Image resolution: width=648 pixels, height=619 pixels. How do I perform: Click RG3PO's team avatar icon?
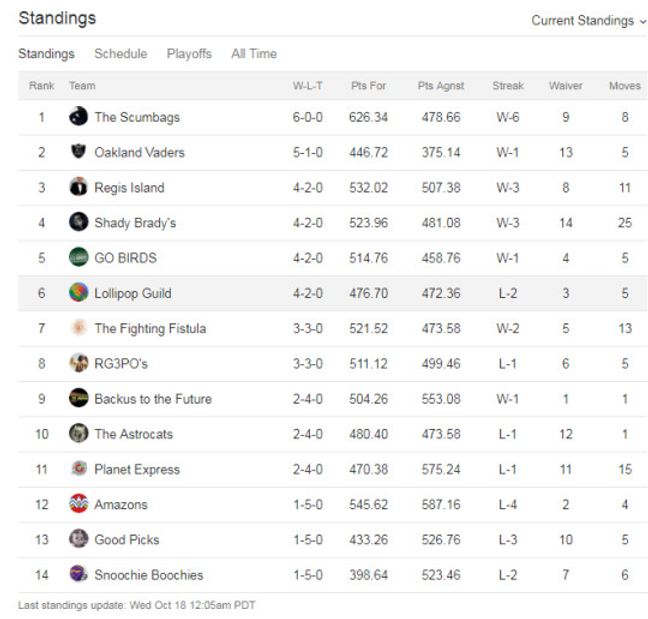tap(78, 363)
